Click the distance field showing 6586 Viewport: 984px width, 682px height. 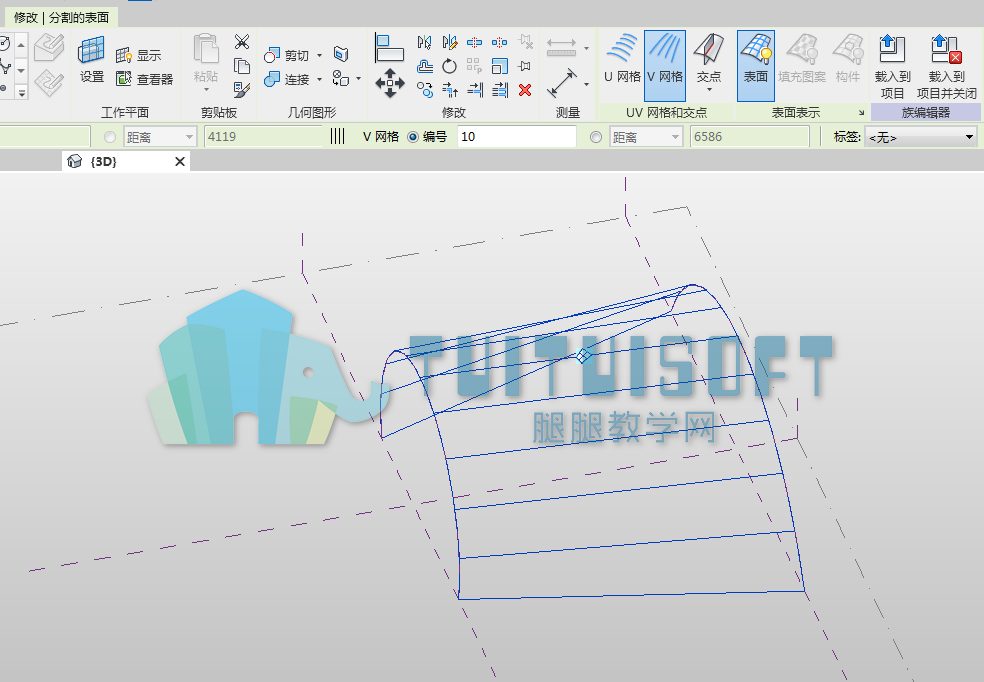click(749, 137)
